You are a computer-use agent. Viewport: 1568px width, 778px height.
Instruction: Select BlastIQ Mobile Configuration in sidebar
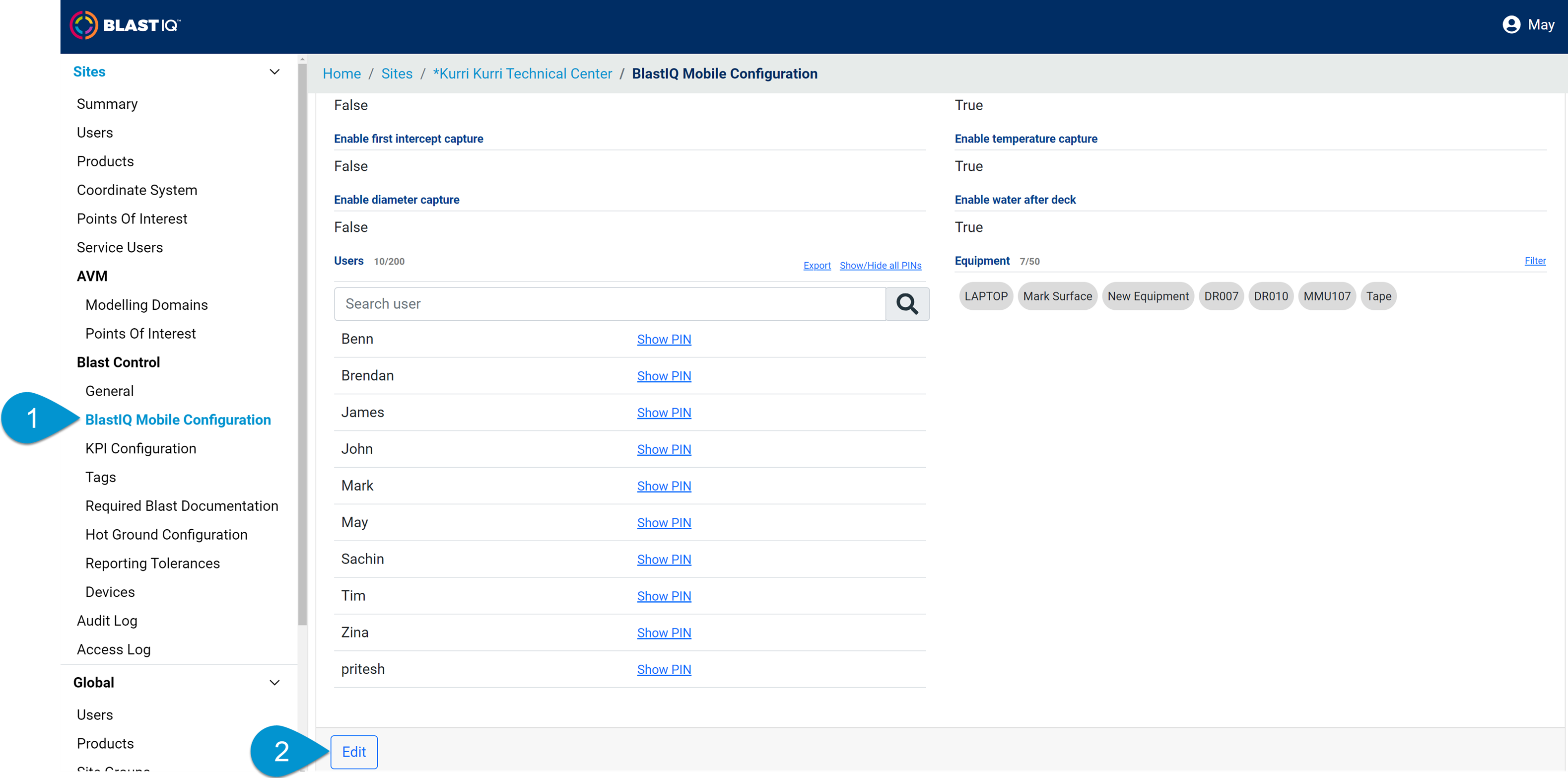coord(178,420)
